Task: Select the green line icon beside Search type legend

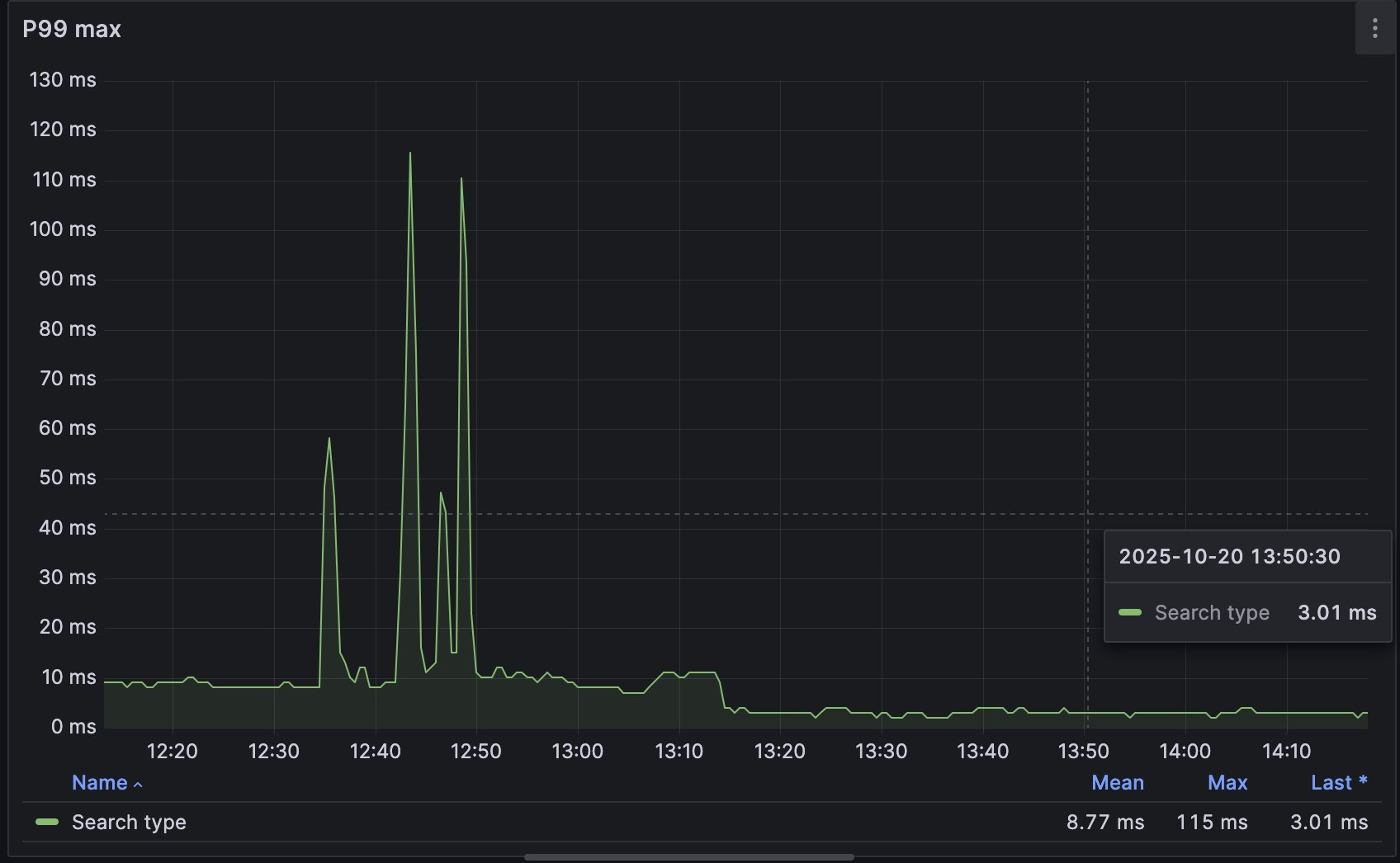Action: point(47,822)
